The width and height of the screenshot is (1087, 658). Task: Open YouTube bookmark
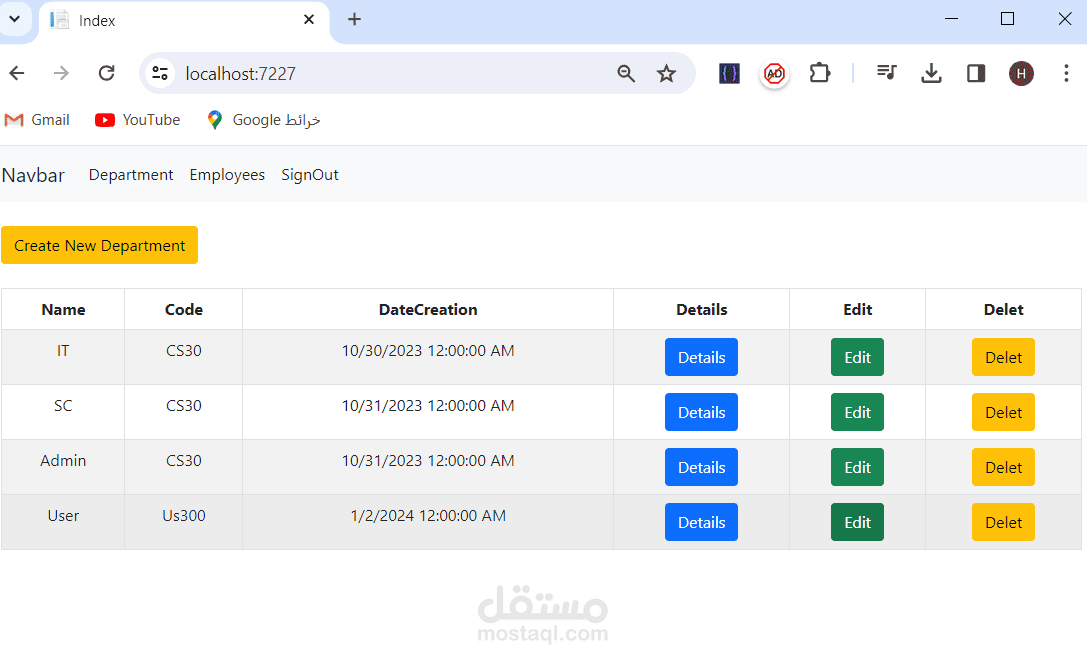[x=137, y=120]
